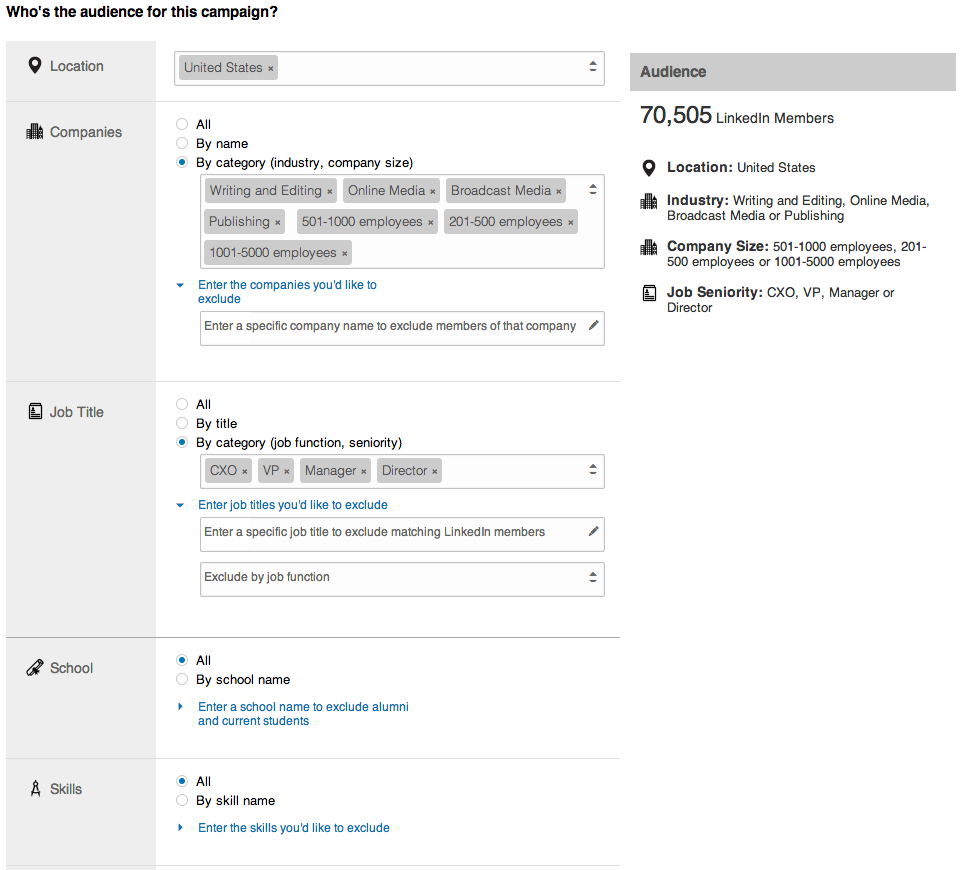Choose 'By skill name' radio option
963x870 pixels.
click(182, 801)
